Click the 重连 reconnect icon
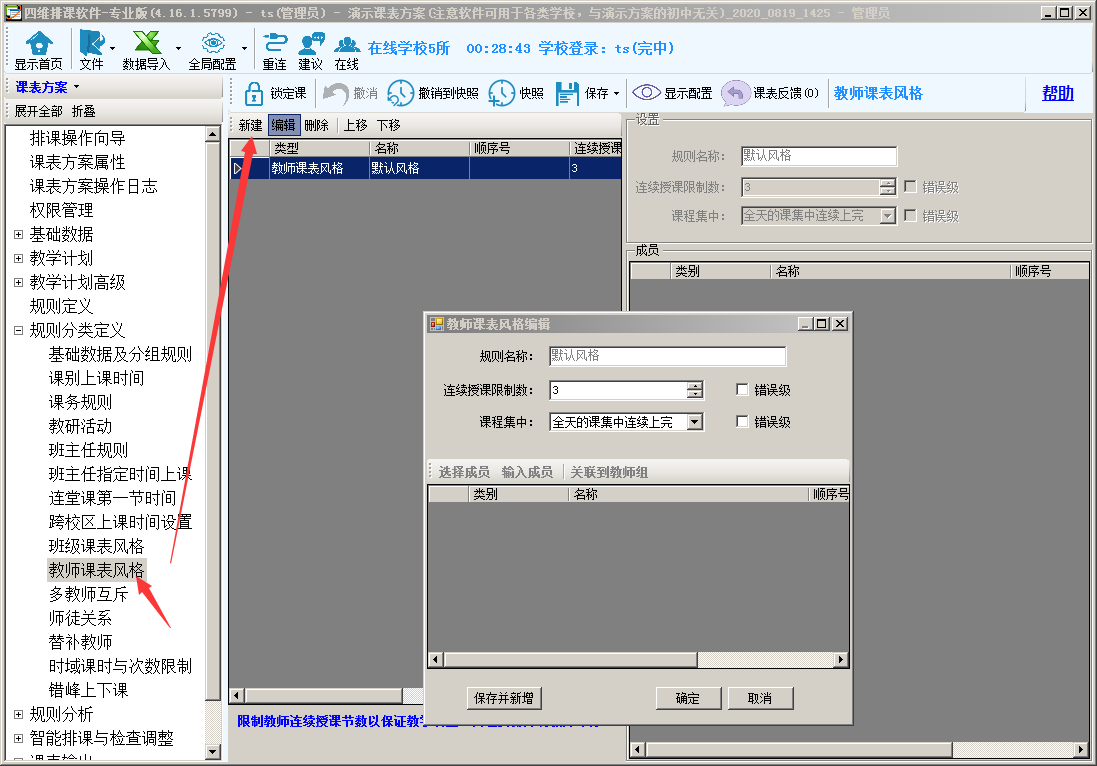Viewport: 1097px width, 766px height. click(x=274, y=43)
